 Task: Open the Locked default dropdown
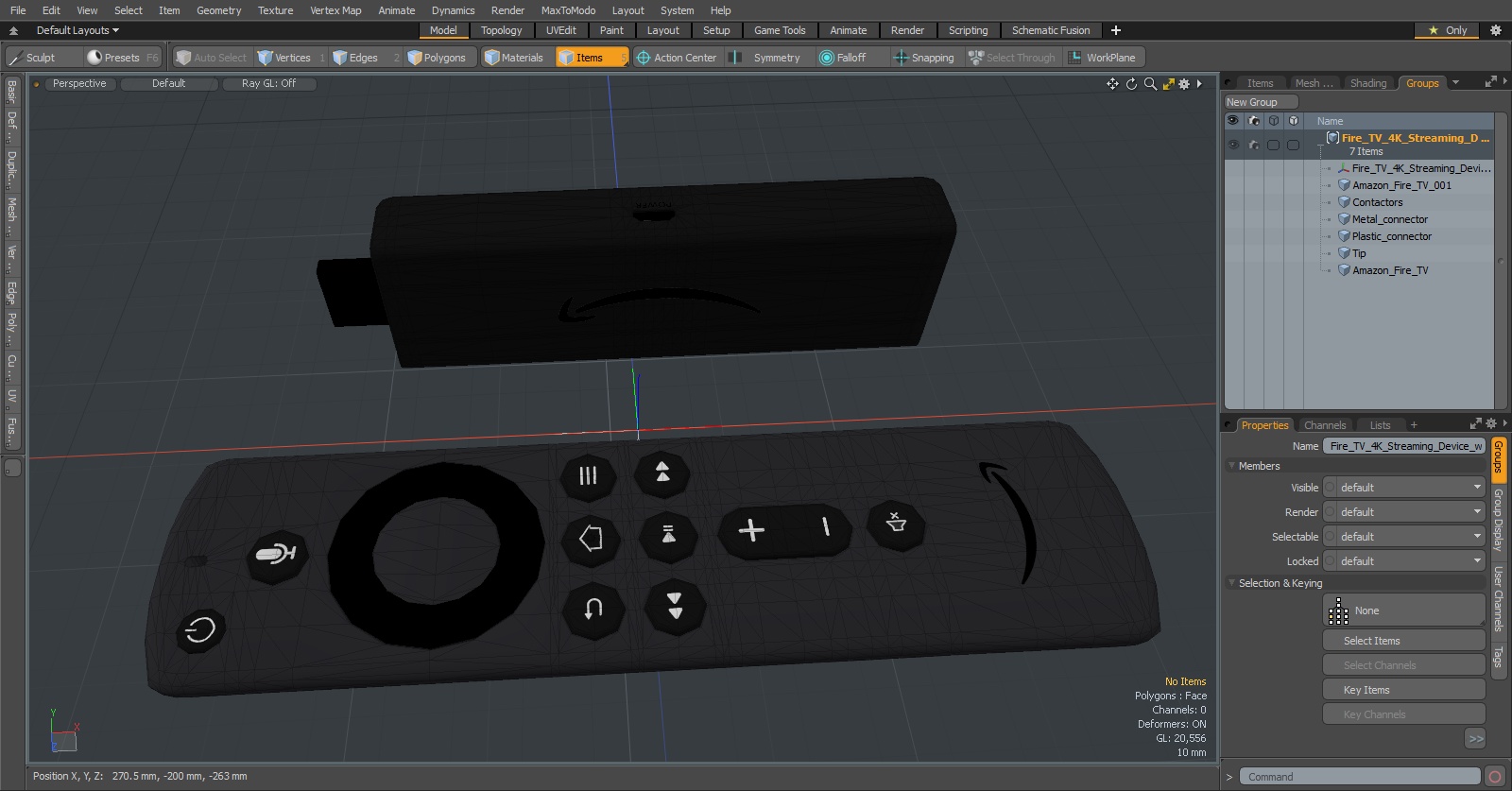point(1411,561)
